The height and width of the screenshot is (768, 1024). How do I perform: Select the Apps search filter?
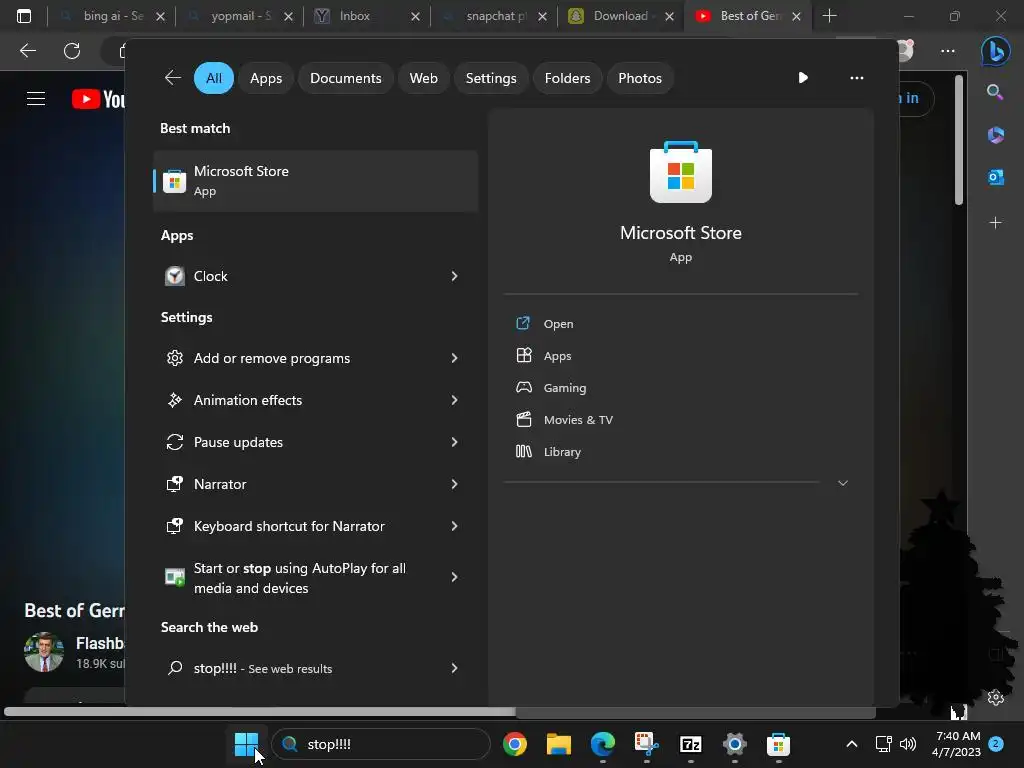(x=266, y=78)
